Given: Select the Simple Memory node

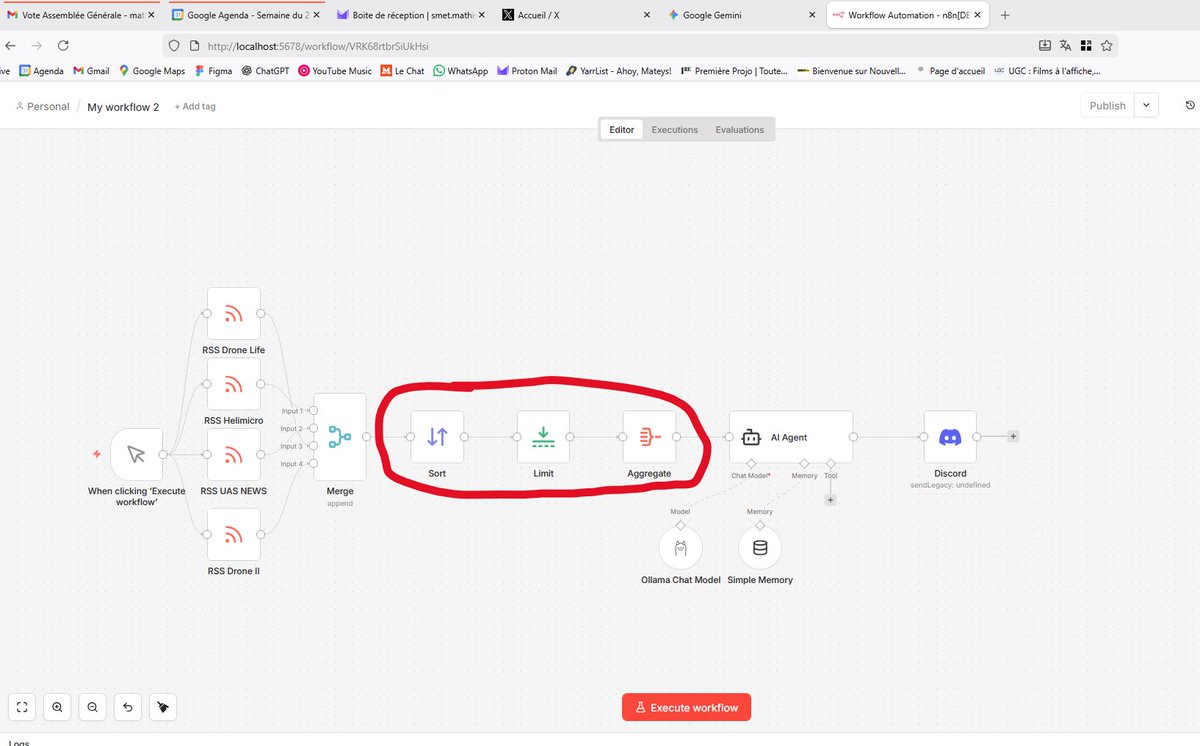Looking at the screenshot, I should tap(760, 548).
